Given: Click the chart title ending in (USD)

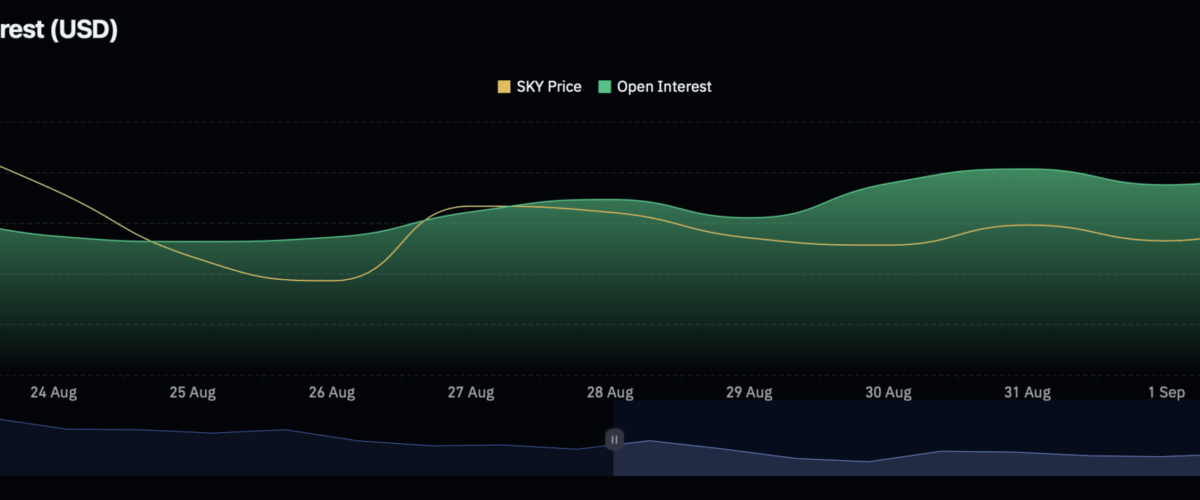Looking at the screenshot, I should click(58, 30).
